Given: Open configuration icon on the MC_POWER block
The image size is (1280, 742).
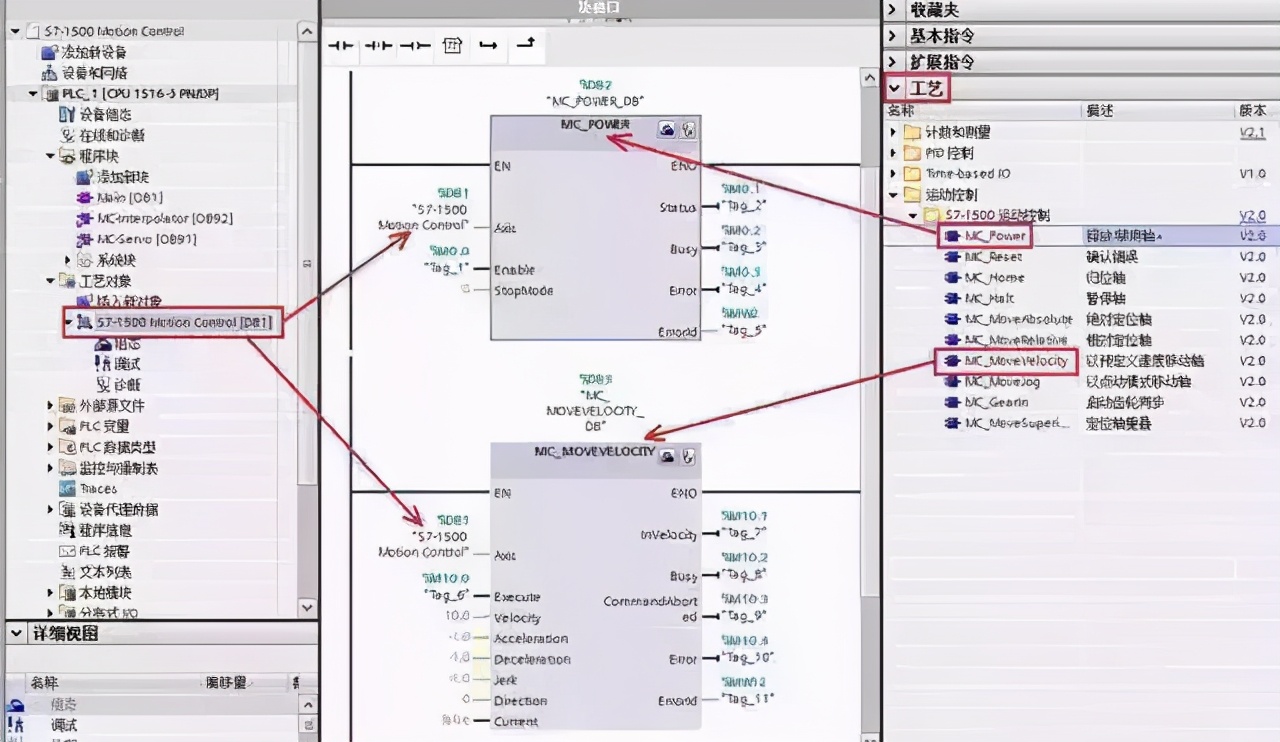Looking at the screenshot, I should coord(666,130).
